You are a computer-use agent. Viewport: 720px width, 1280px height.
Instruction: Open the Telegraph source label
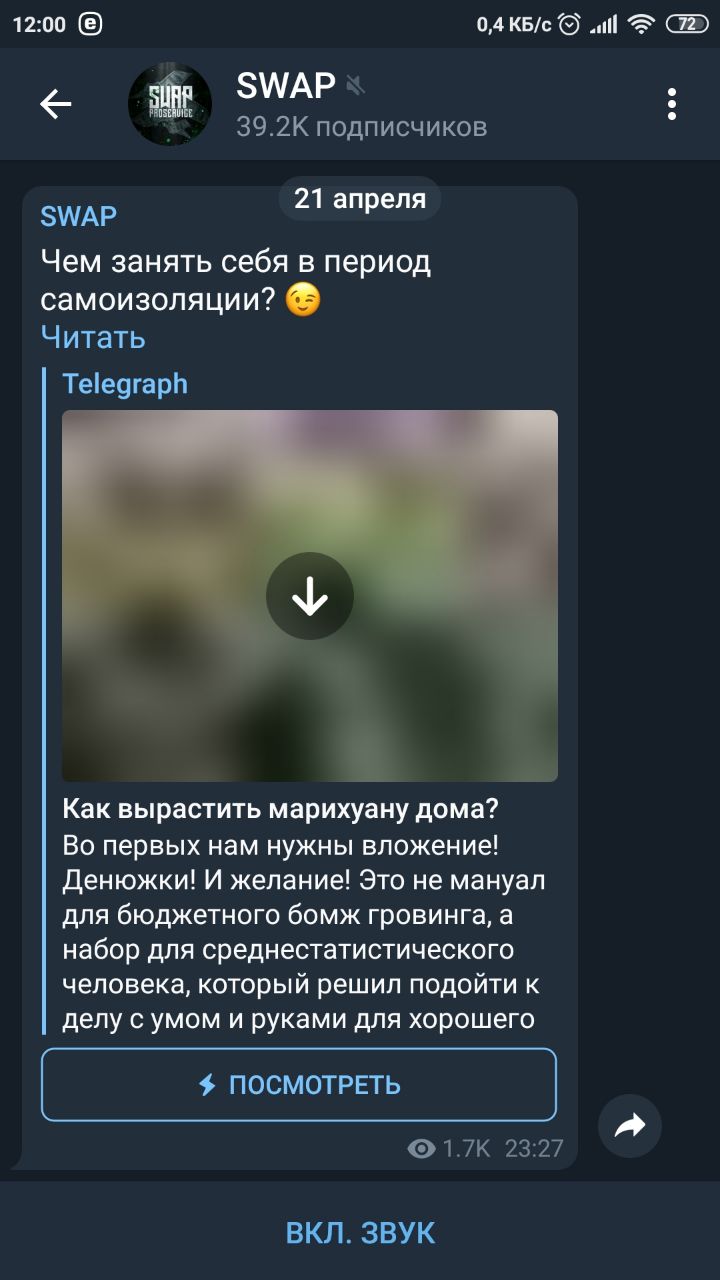125,384
